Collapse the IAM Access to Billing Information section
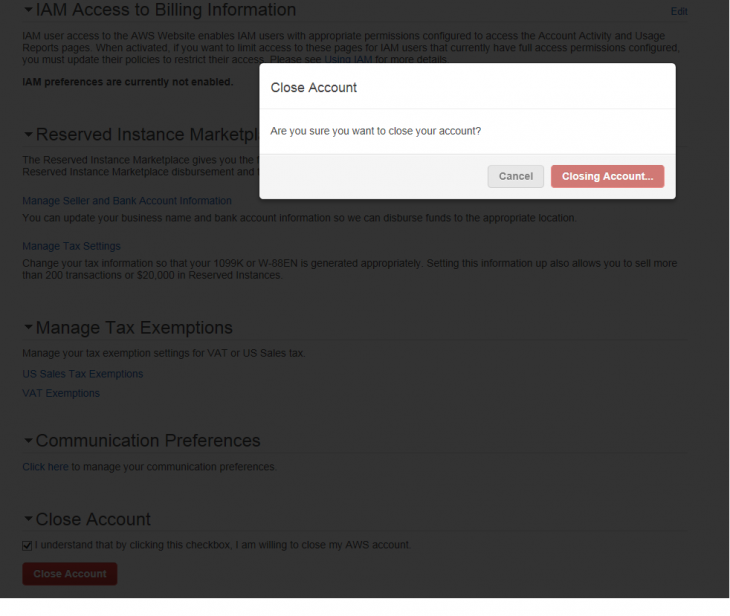This screenshot has height=616, width=730. click(x=28, y=9)
